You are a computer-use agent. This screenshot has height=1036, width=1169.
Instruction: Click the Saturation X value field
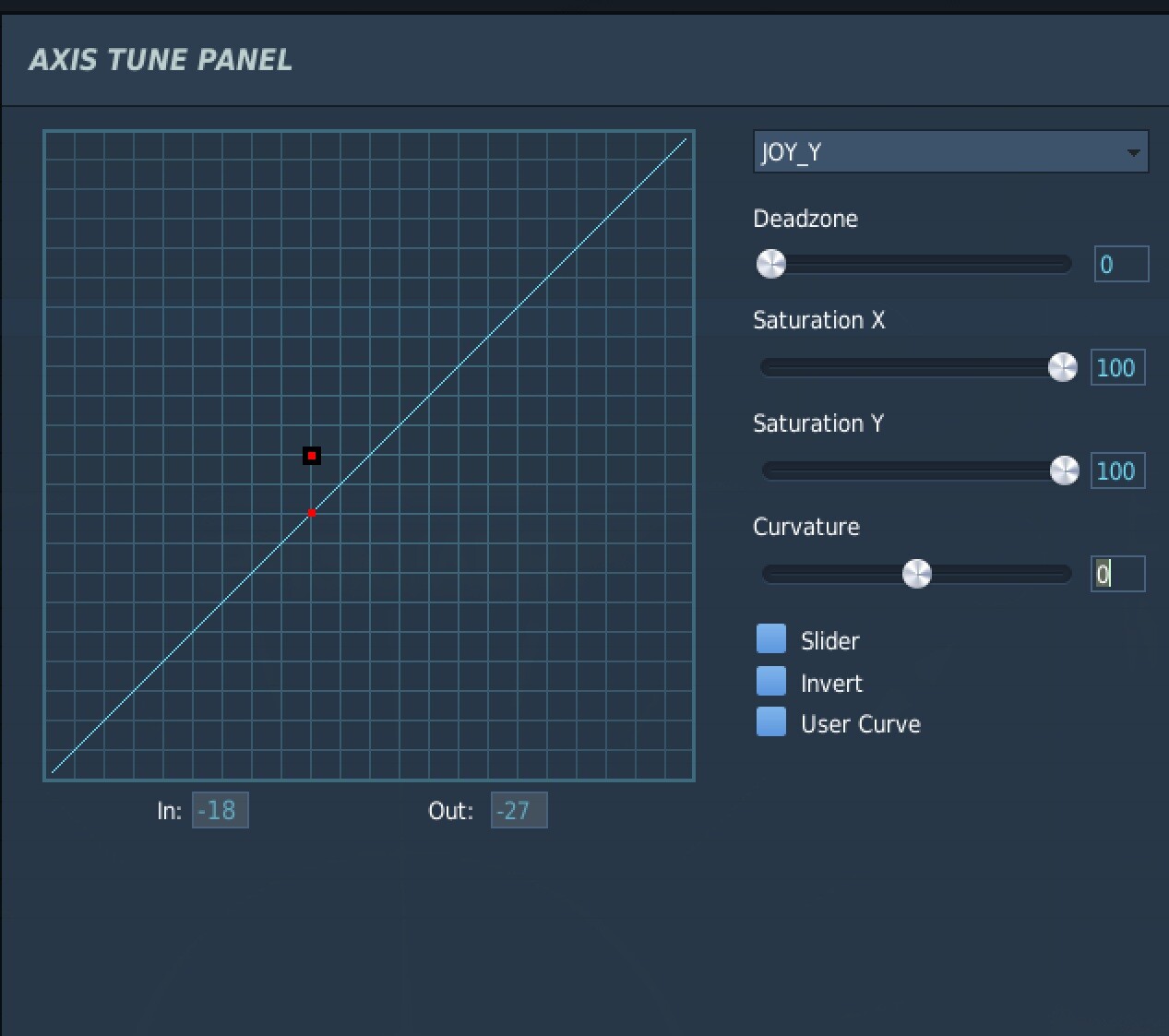pyautogui.click(x=1118, y=367)
